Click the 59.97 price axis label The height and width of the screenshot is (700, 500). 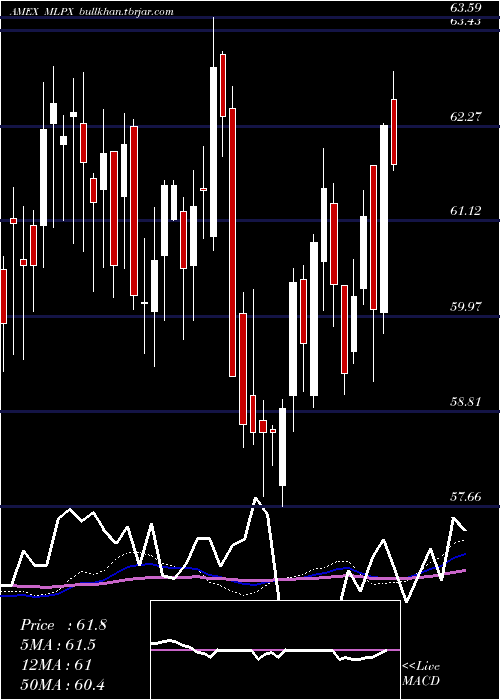[x=466, y=307]
